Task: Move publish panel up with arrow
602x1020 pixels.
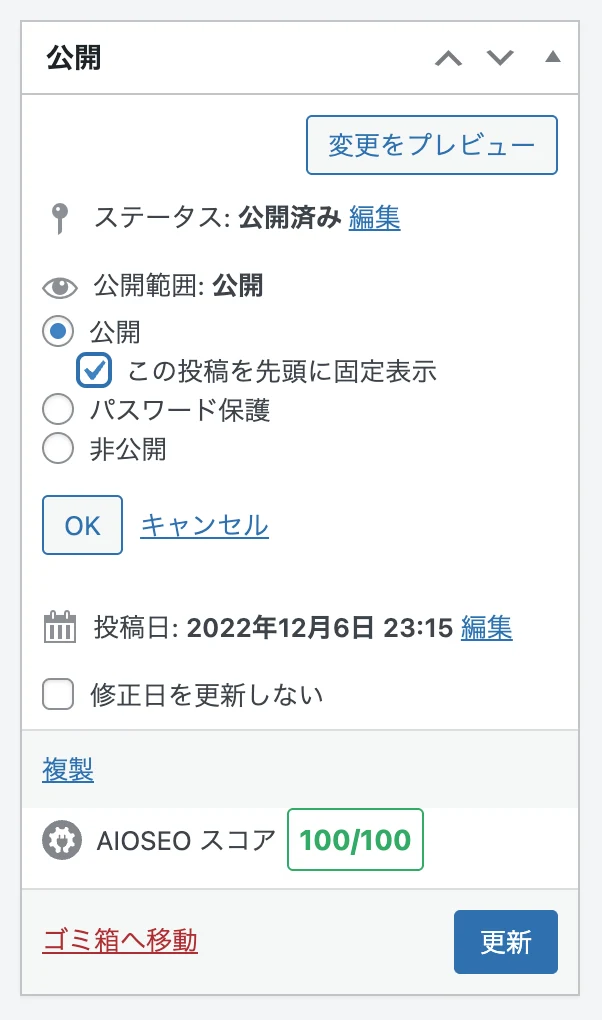Action: [449, 58]
